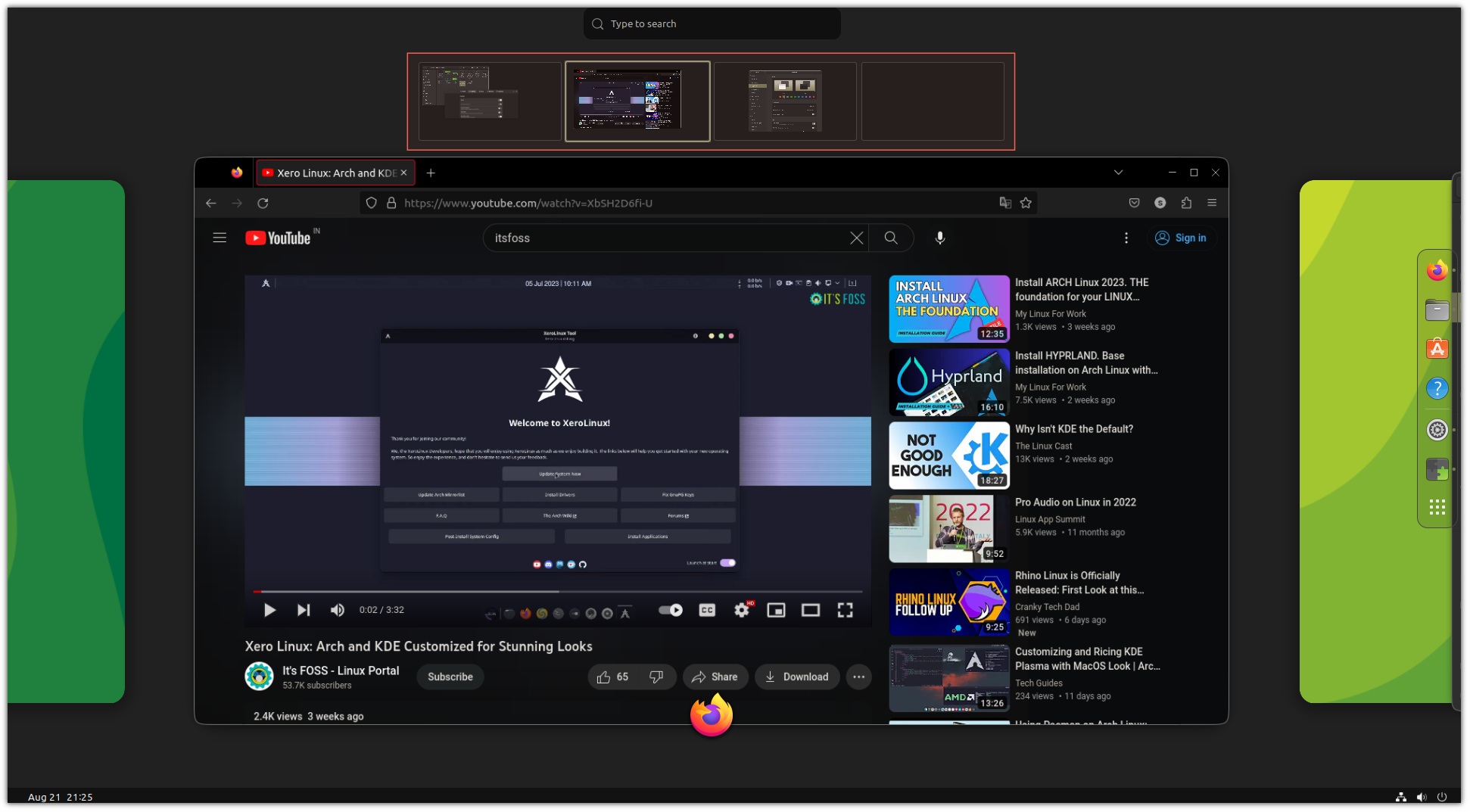The image size is (1470, 812).
Task: Expand the Firefox tab list chevron
Action: [x=1118, y=173]
